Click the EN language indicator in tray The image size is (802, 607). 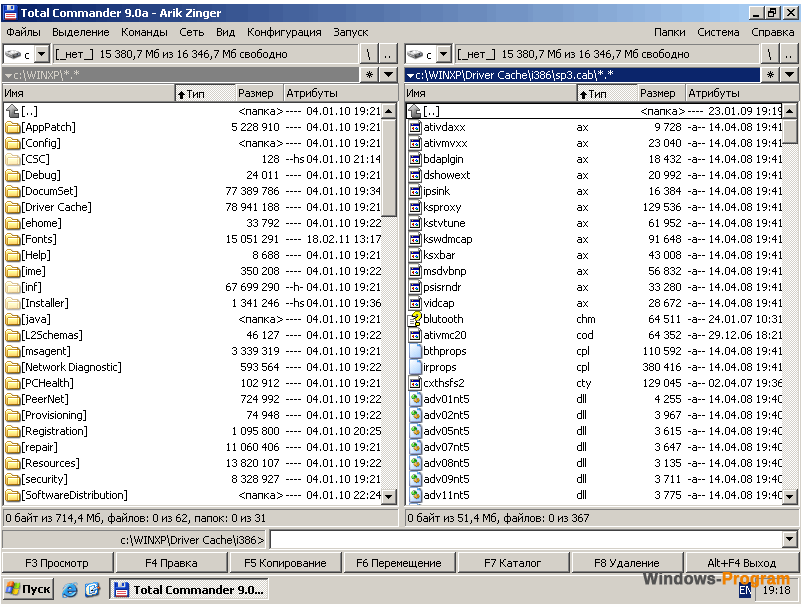[745, 590]
